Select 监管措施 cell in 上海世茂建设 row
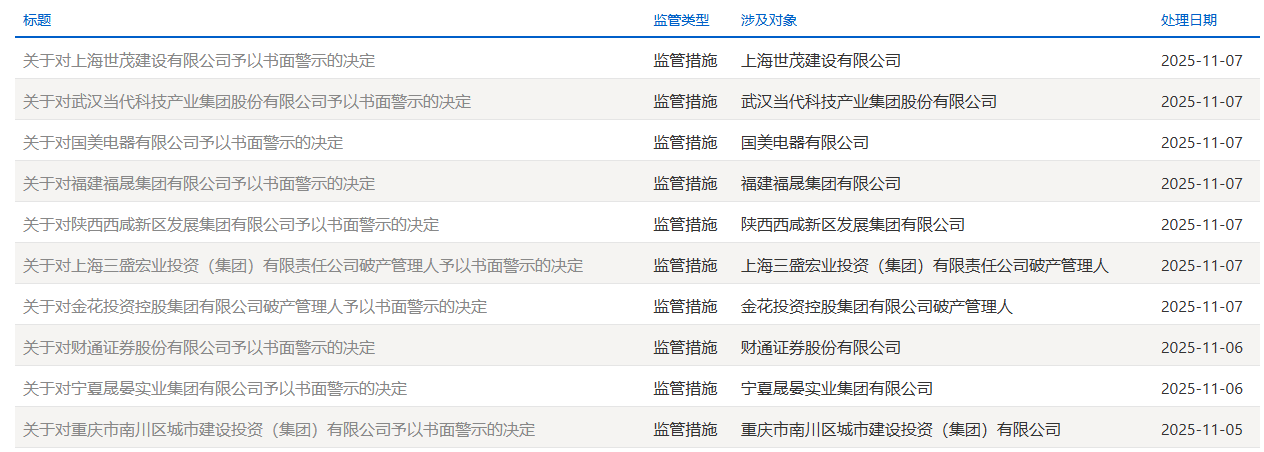The height and width of the screenshot is (452, 1264). pos(685,60)
